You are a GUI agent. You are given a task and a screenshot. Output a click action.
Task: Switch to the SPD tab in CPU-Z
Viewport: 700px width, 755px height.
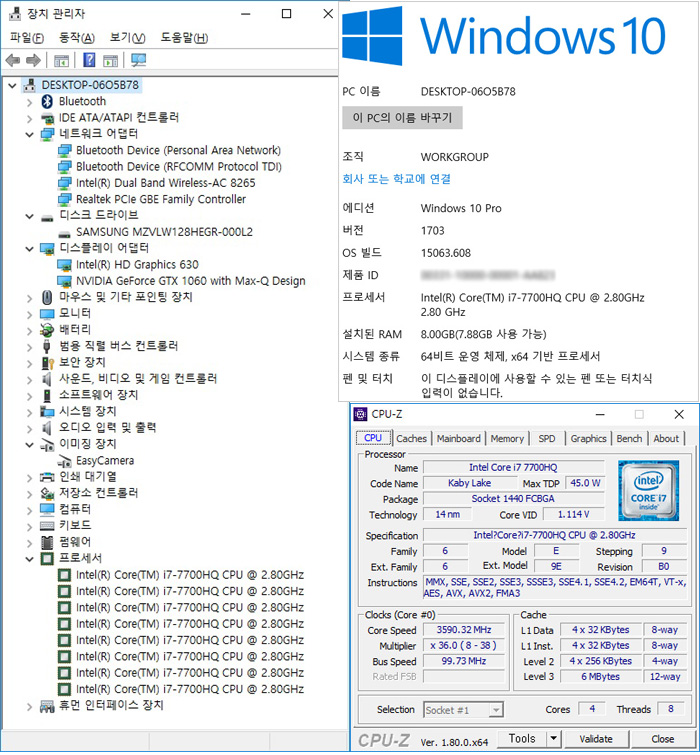point(546,439)
